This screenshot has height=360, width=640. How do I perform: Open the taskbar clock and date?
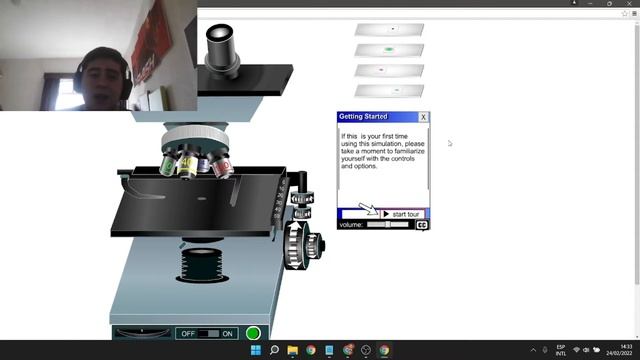619,350
